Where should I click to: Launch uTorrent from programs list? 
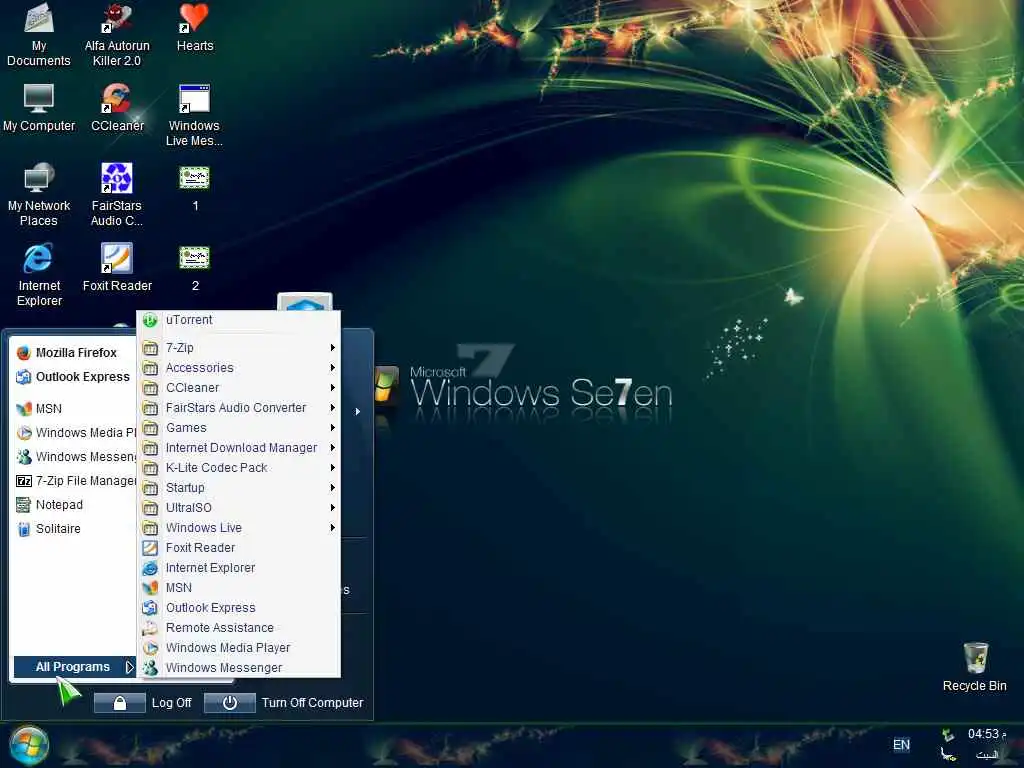click(239, 320)
